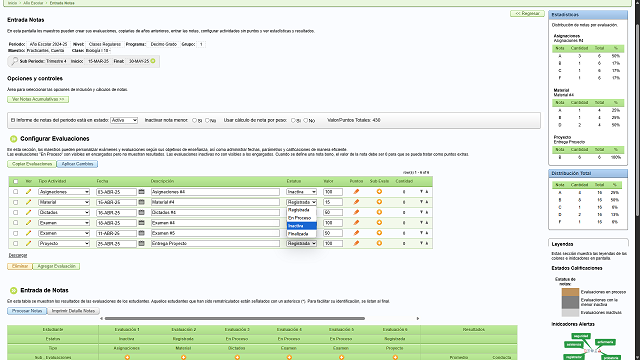The image size is (640, 360).
Task: Open the report state dropdown showing Activa
Action: [x=124, y=120]
